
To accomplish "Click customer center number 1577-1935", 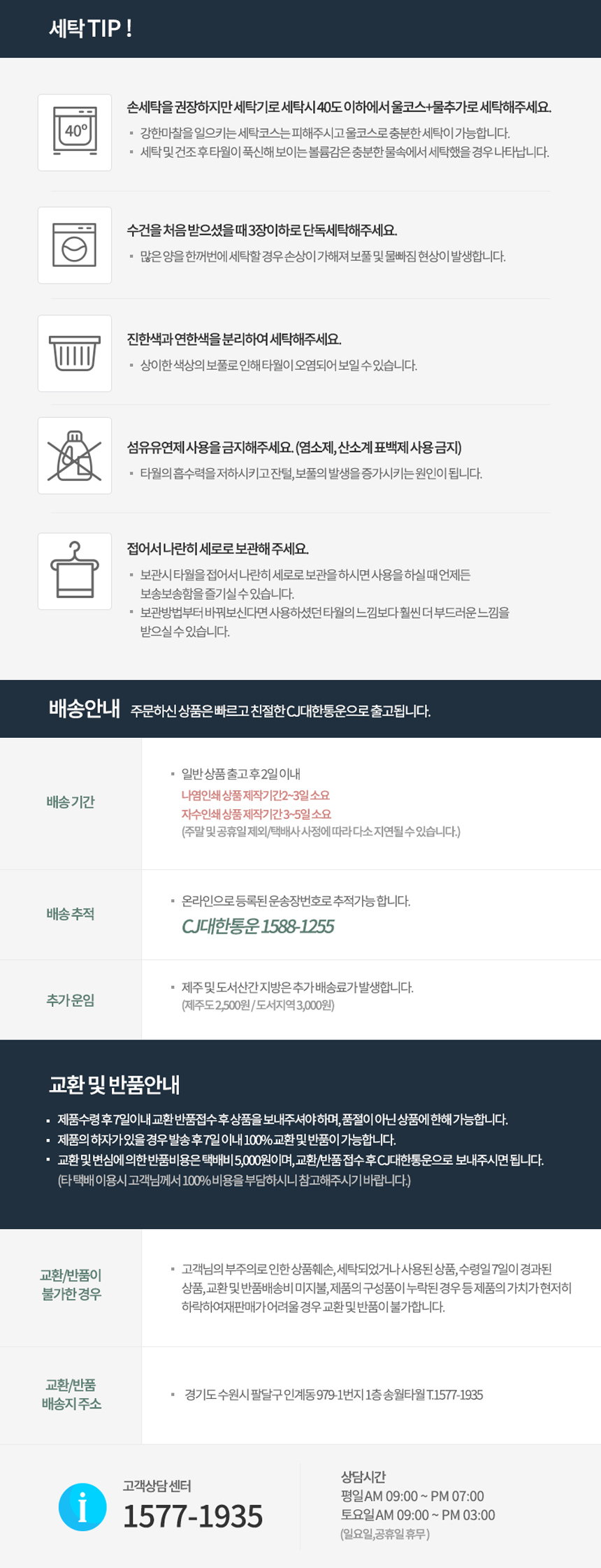I will (193, 1516).
